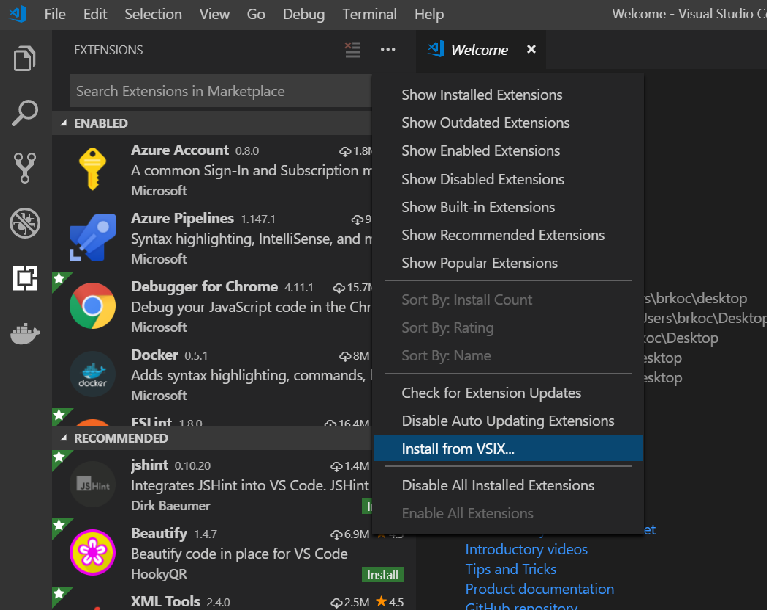
Task: Click the HookyQR publisher name
Action: 159,574
